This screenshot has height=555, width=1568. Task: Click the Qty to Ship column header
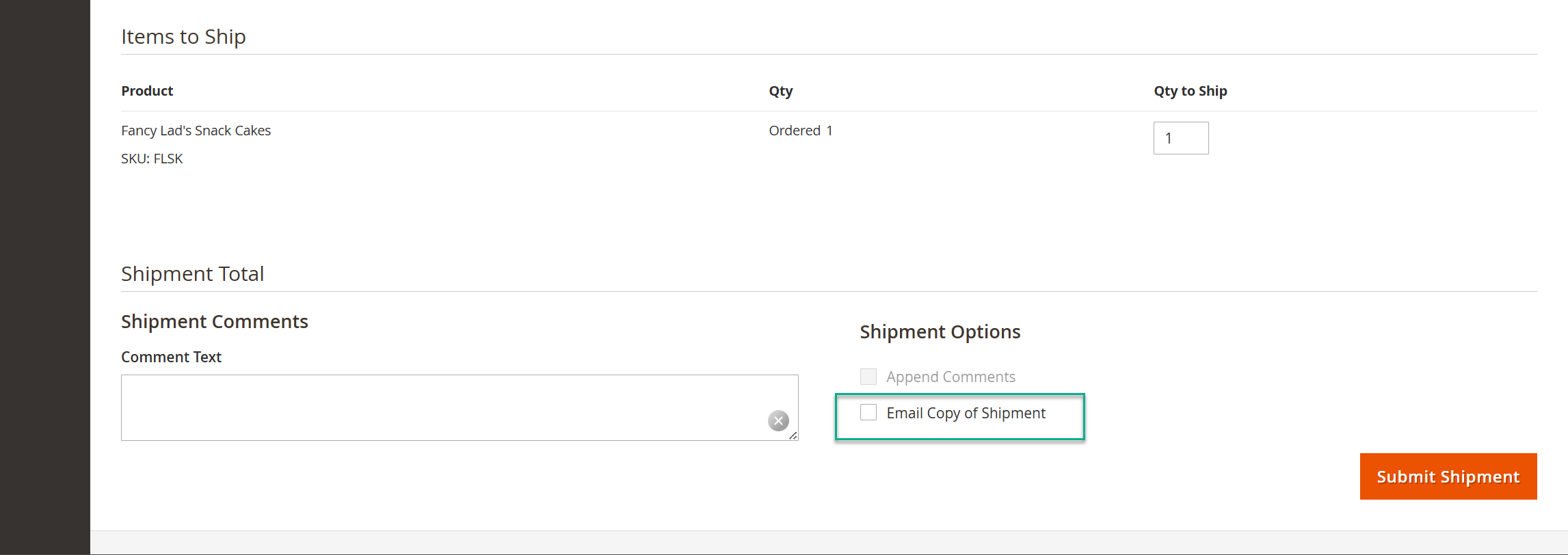pos(1190,91)
